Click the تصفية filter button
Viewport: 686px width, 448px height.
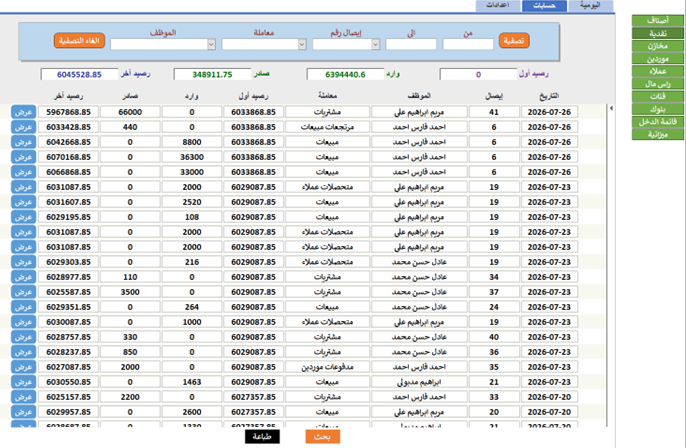click(x=514, y=41)
